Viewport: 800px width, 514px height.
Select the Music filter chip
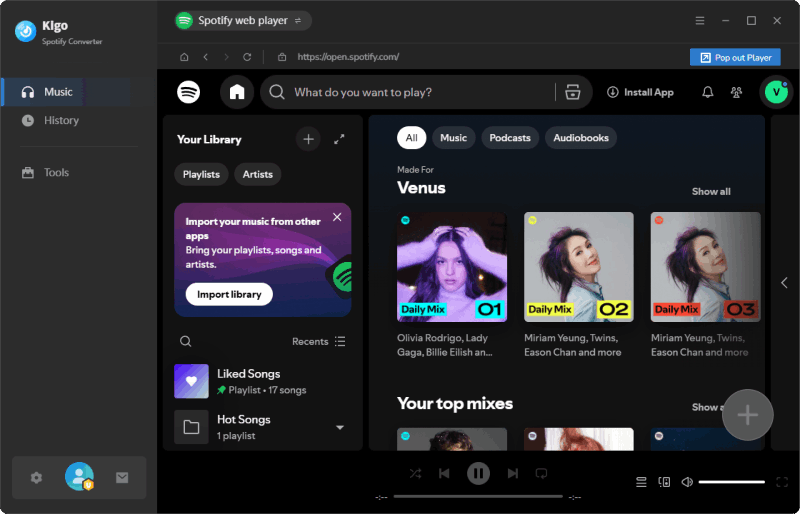click(454, 138)
